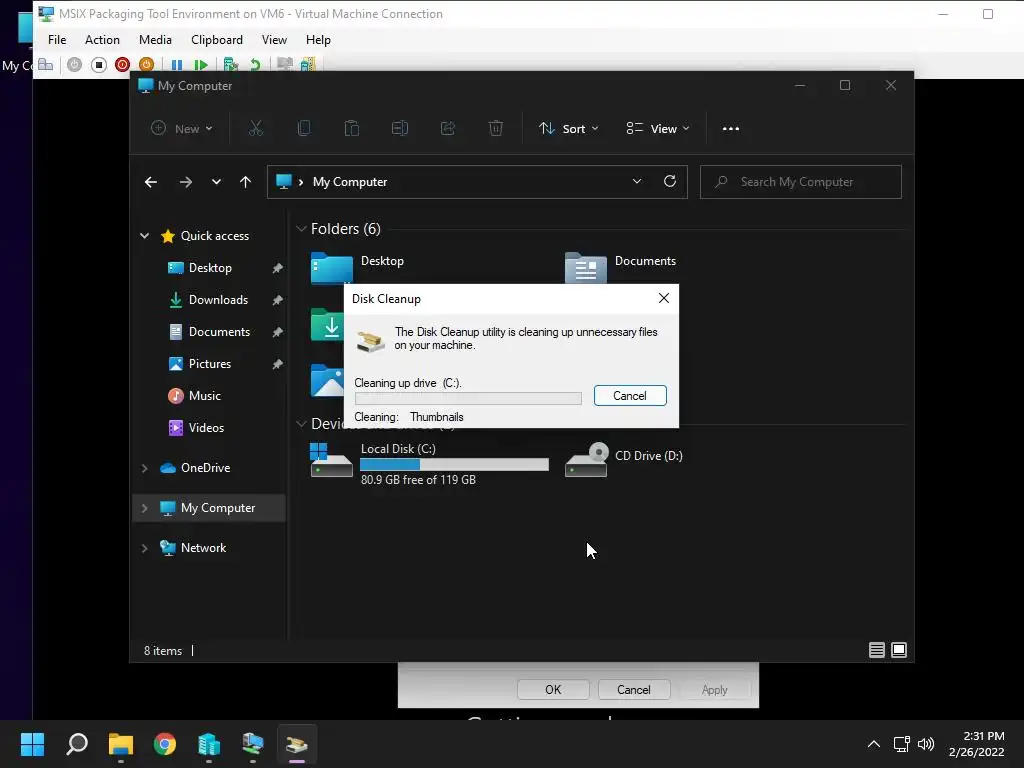Open the Windows Start menu

[x=32, y=744]
